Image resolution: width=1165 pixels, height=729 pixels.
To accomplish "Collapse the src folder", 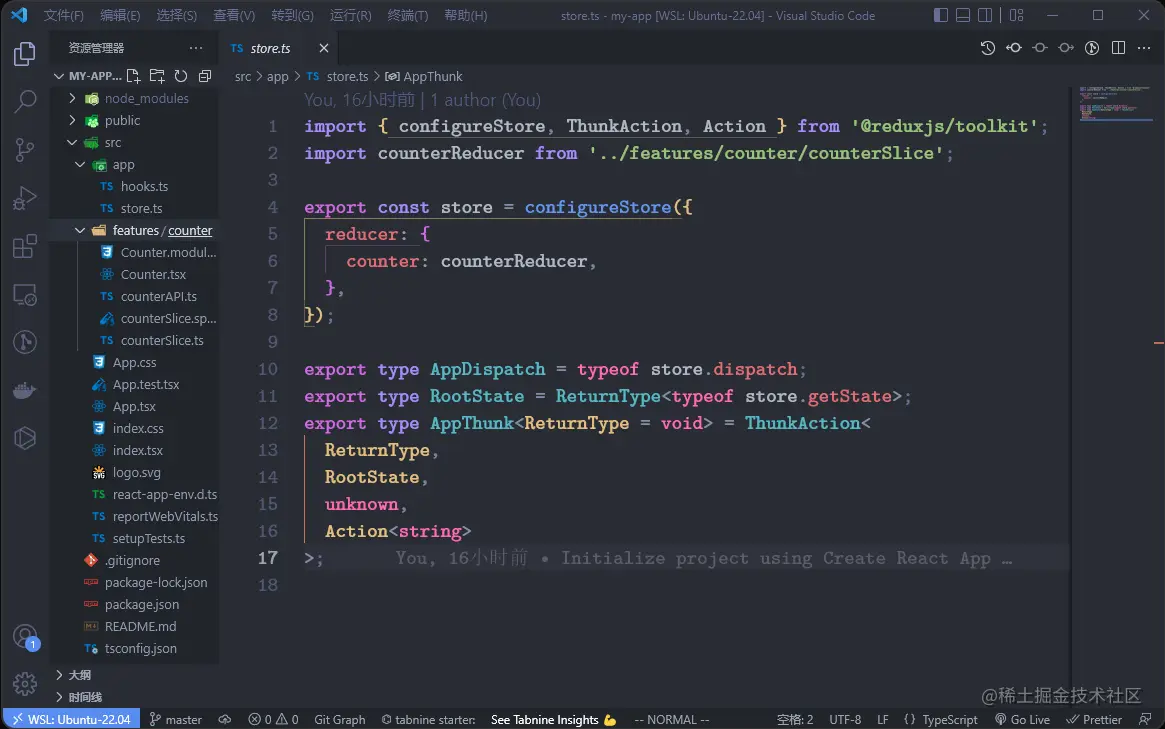I will [x=134, y=143].
